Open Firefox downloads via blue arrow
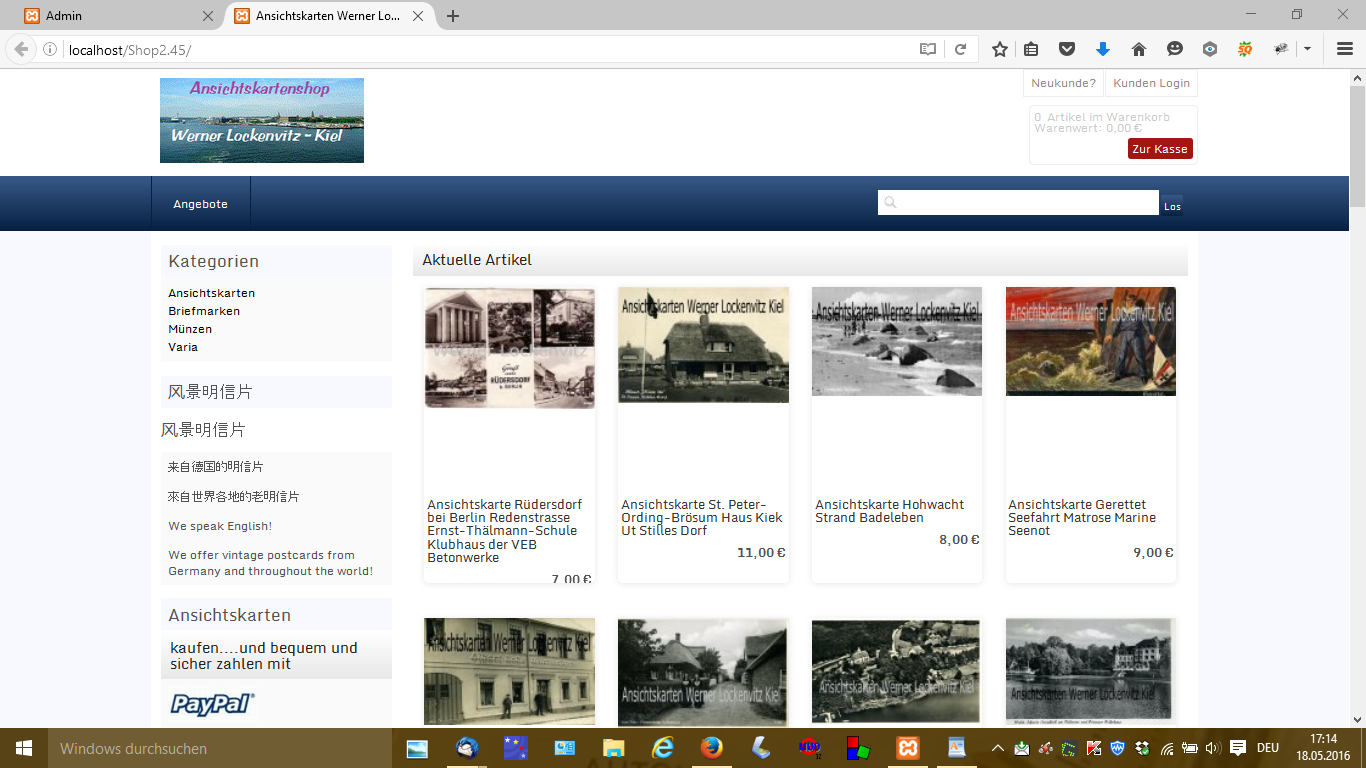 point(1103,49)
